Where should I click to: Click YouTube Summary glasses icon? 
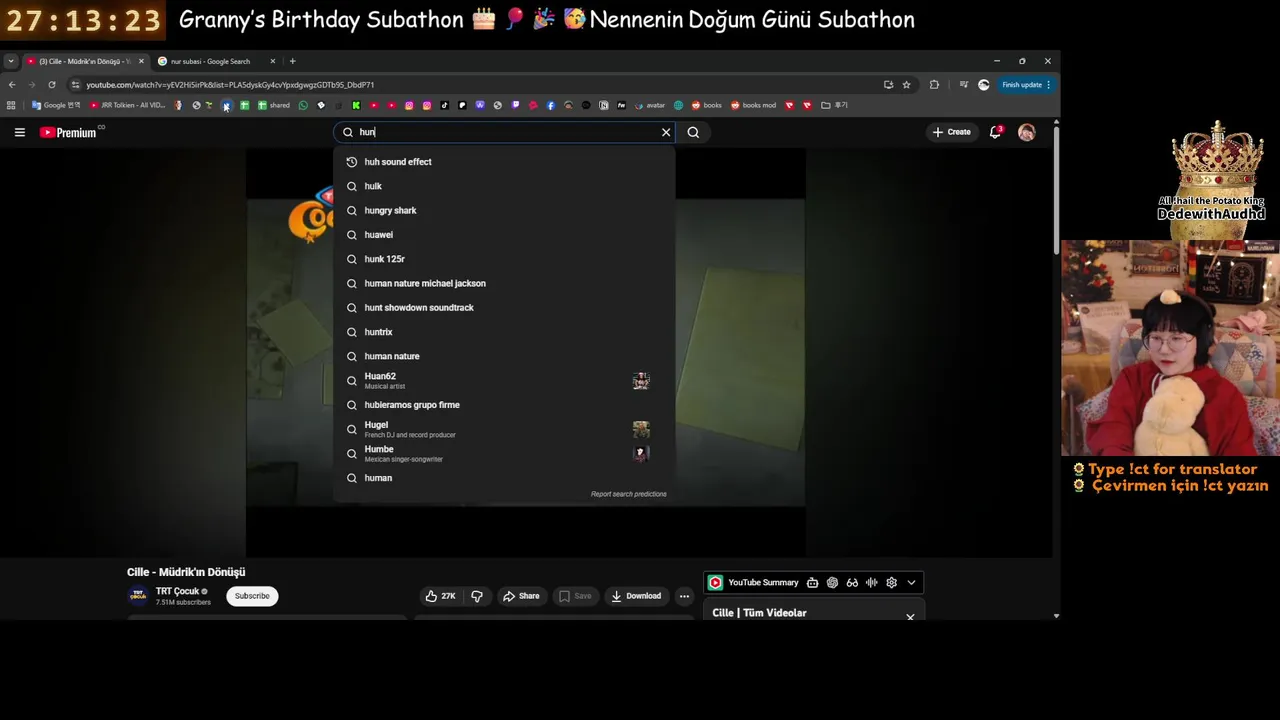click(852, 582)
